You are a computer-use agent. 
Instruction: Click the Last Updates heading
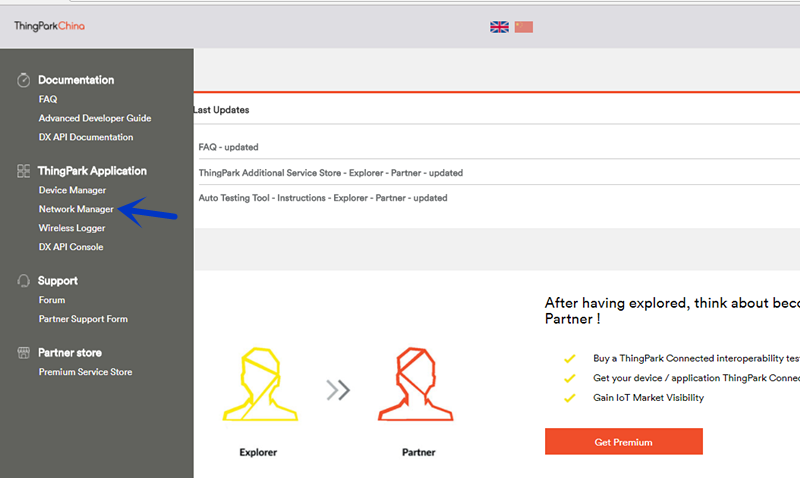coord(221,110)
